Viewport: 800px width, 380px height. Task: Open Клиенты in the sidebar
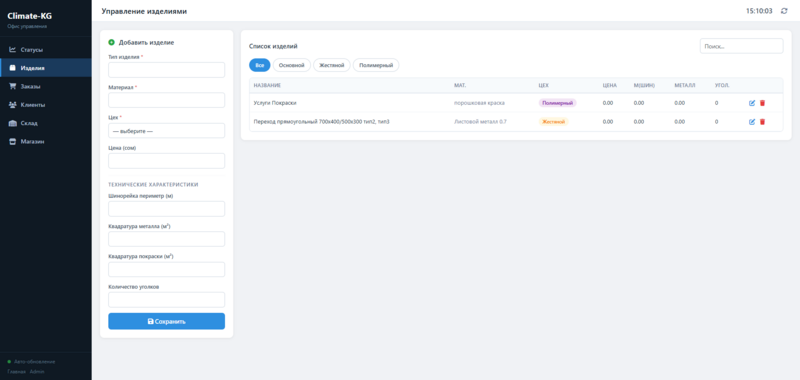46,105
